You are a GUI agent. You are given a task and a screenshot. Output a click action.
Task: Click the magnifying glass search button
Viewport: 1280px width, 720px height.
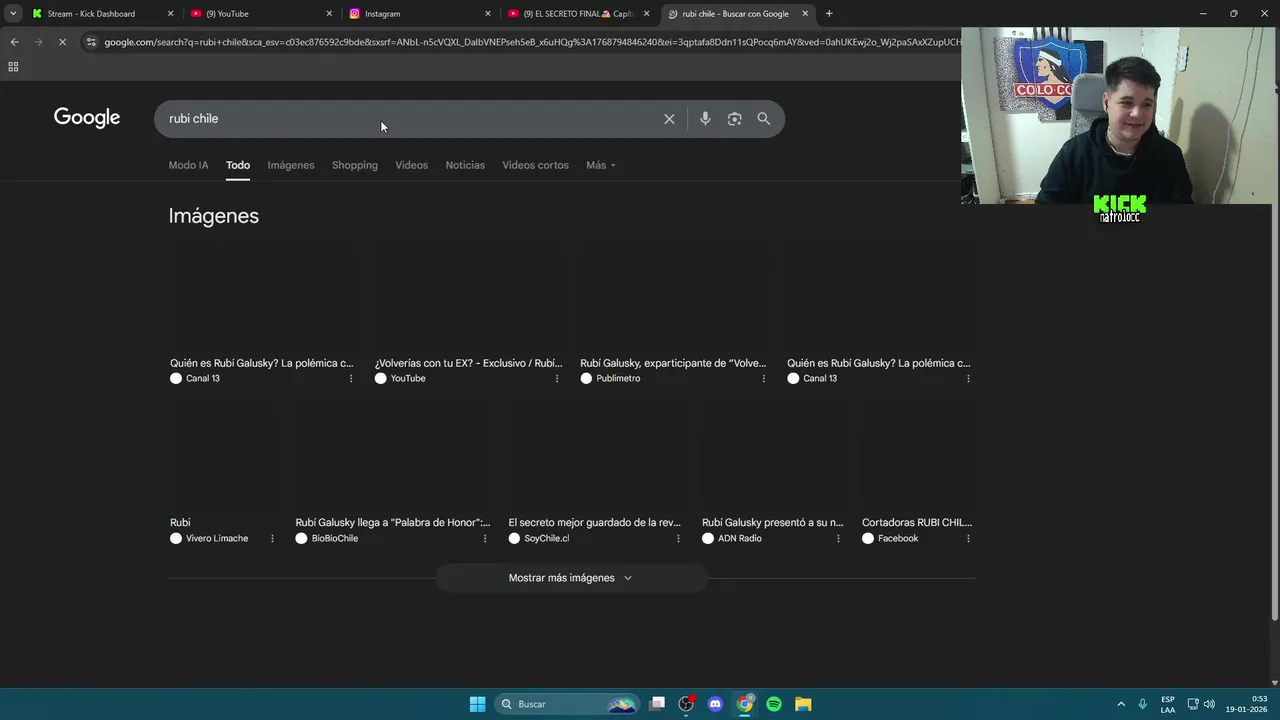763,119
